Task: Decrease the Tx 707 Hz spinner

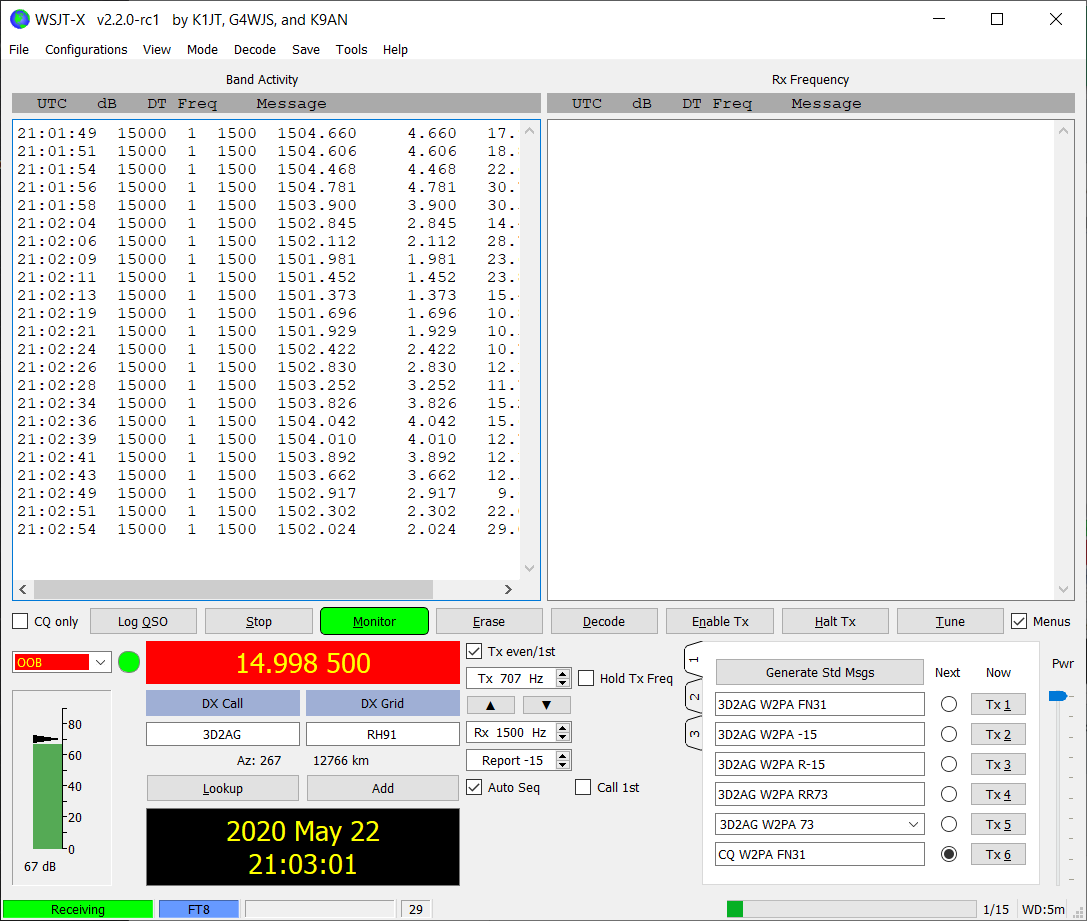Action: click(x=563, y=683)
